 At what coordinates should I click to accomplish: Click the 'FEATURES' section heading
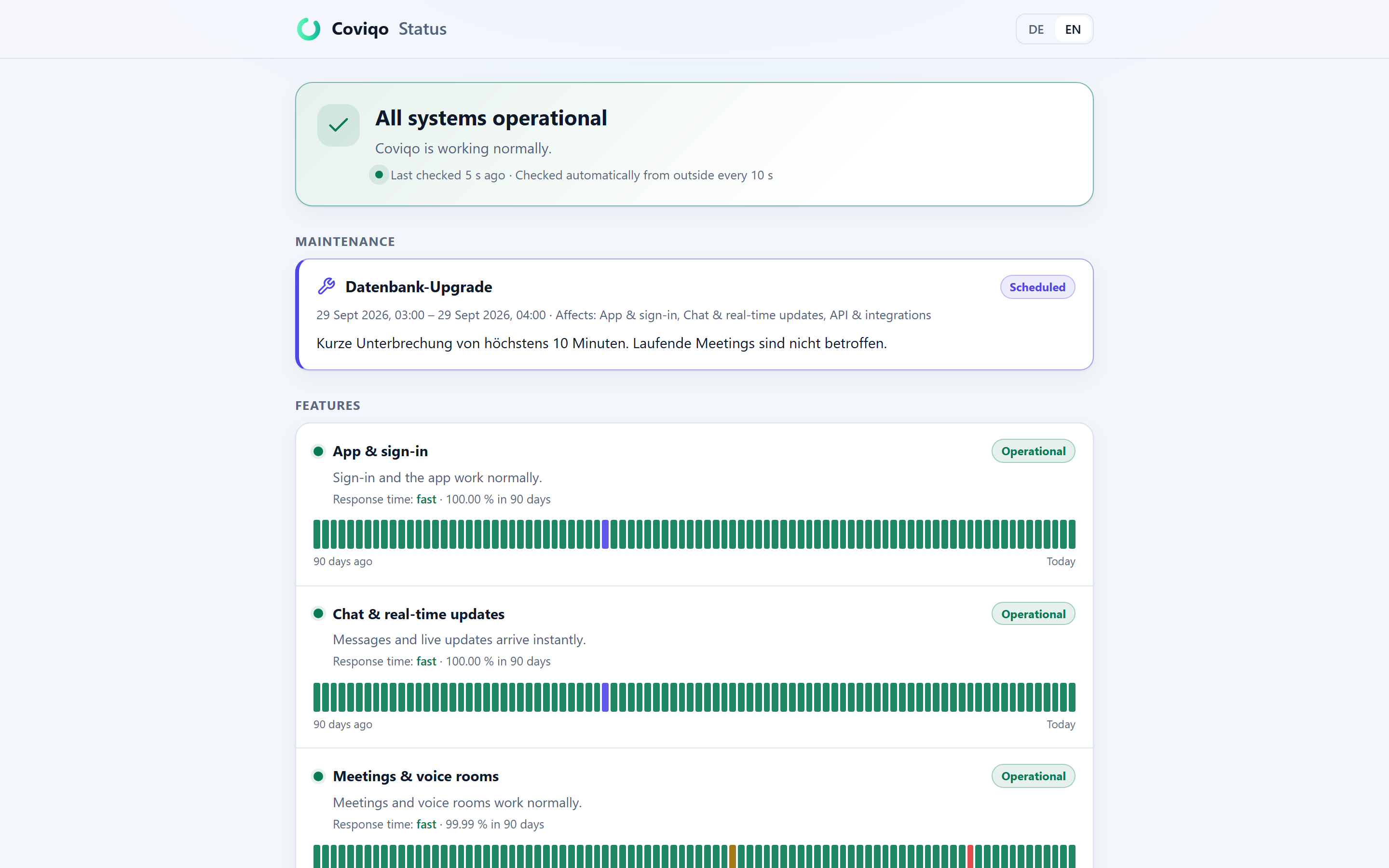click(328, 405)
